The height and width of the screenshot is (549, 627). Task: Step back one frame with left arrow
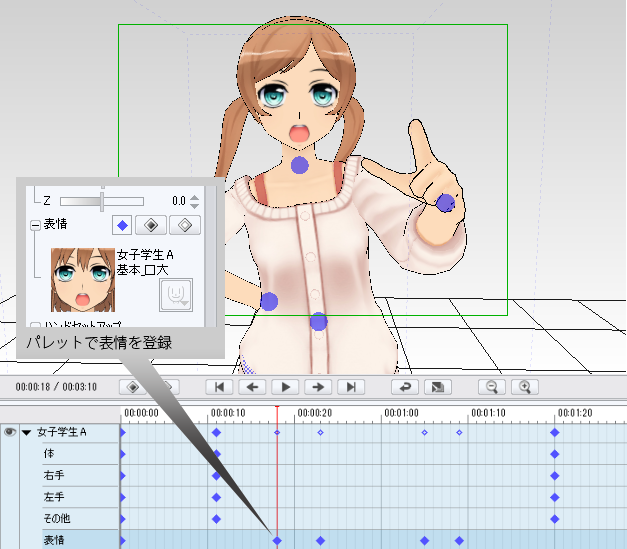pyautogui.click(x=252, y=387)
